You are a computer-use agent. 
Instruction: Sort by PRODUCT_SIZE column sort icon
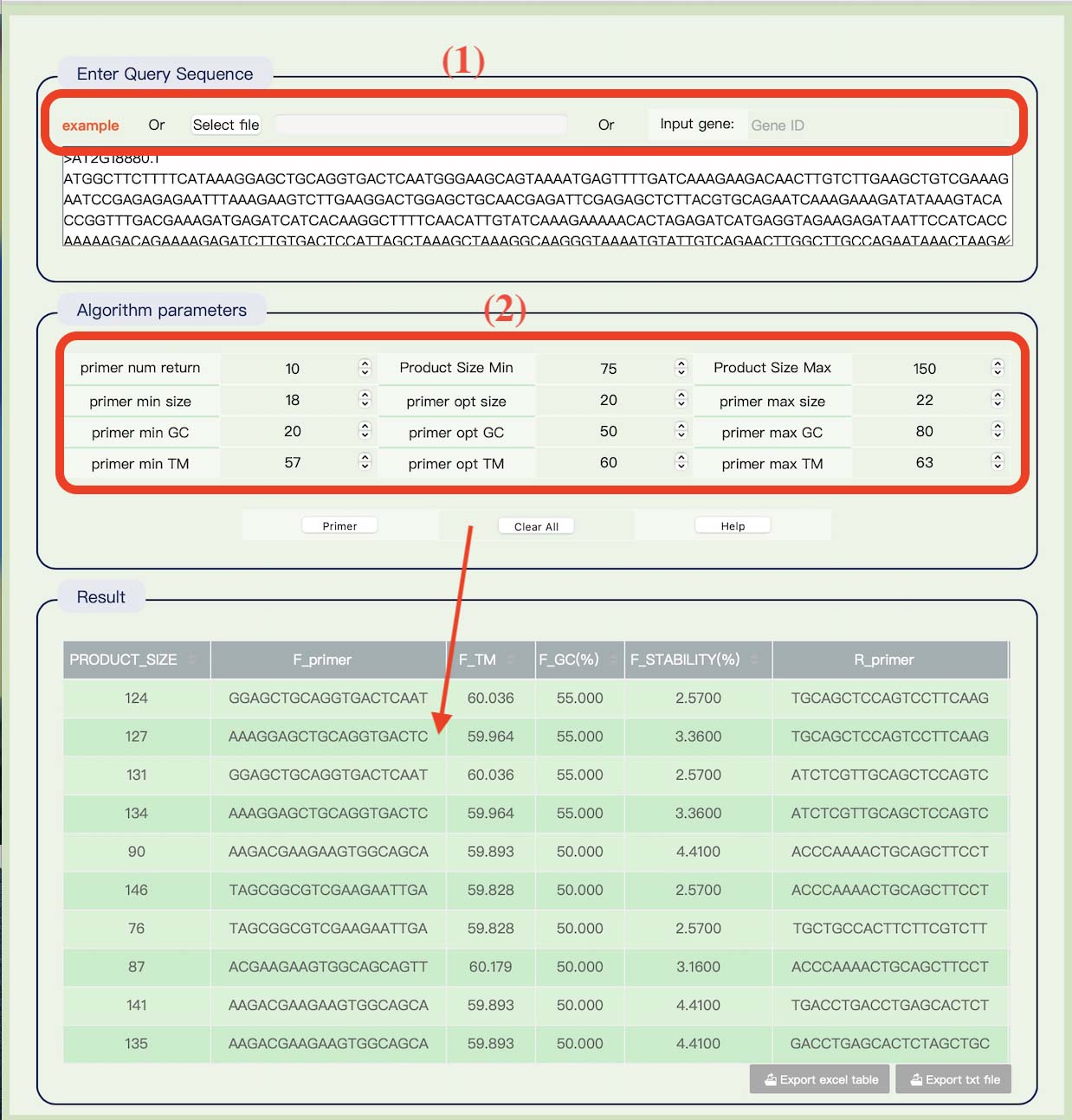click(x=191, y=660)
